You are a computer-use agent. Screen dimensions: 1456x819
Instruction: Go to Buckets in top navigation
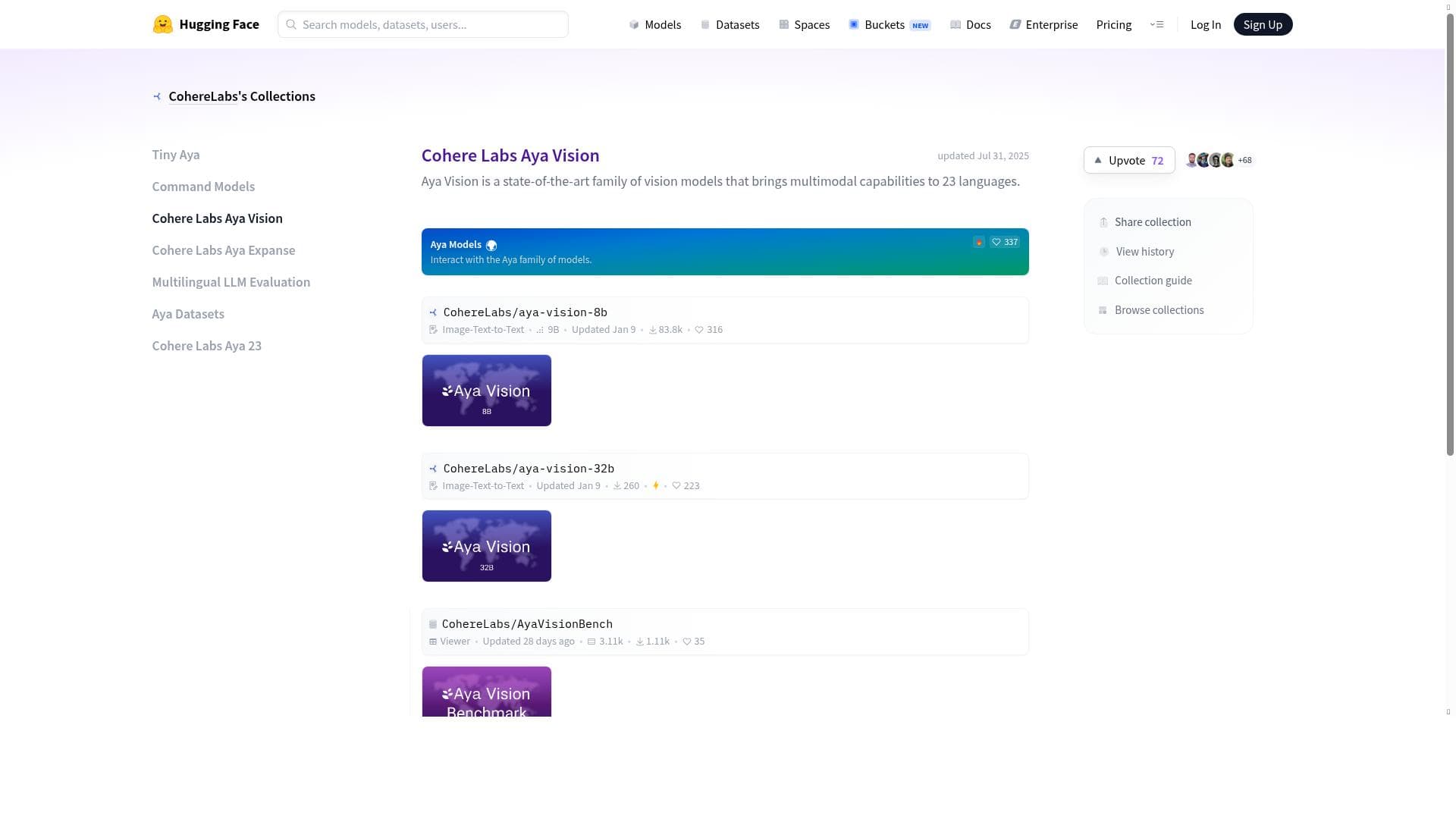coord(883,24)
